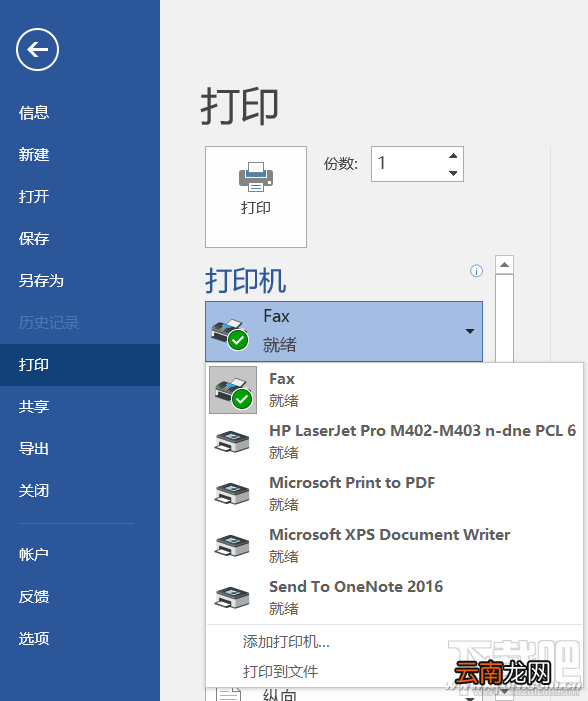Click the 份数 copies input field
588x701 pixels.
(417, 164)
